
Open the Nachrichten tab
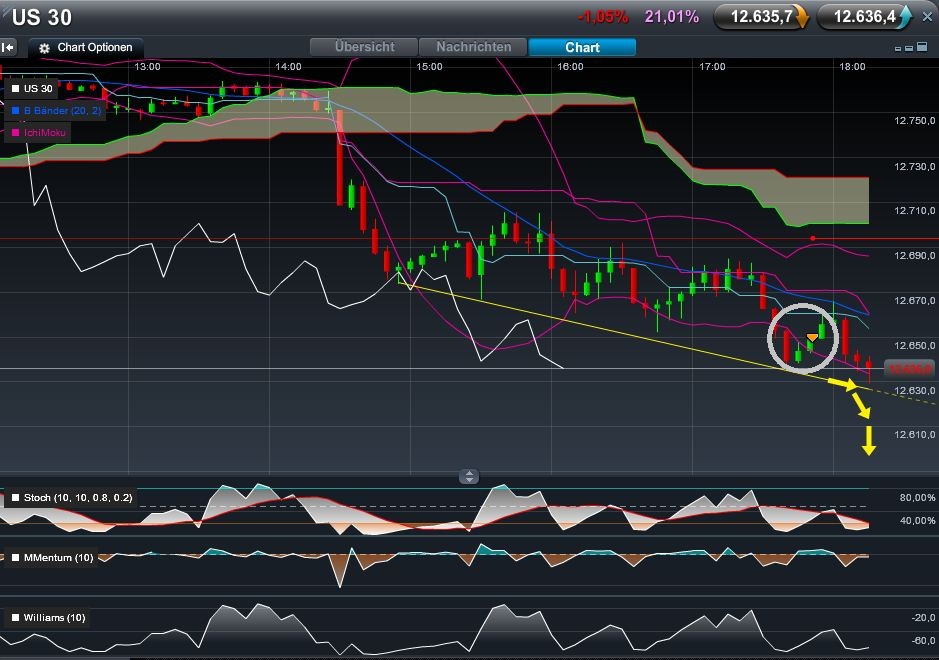click(473, 47)
